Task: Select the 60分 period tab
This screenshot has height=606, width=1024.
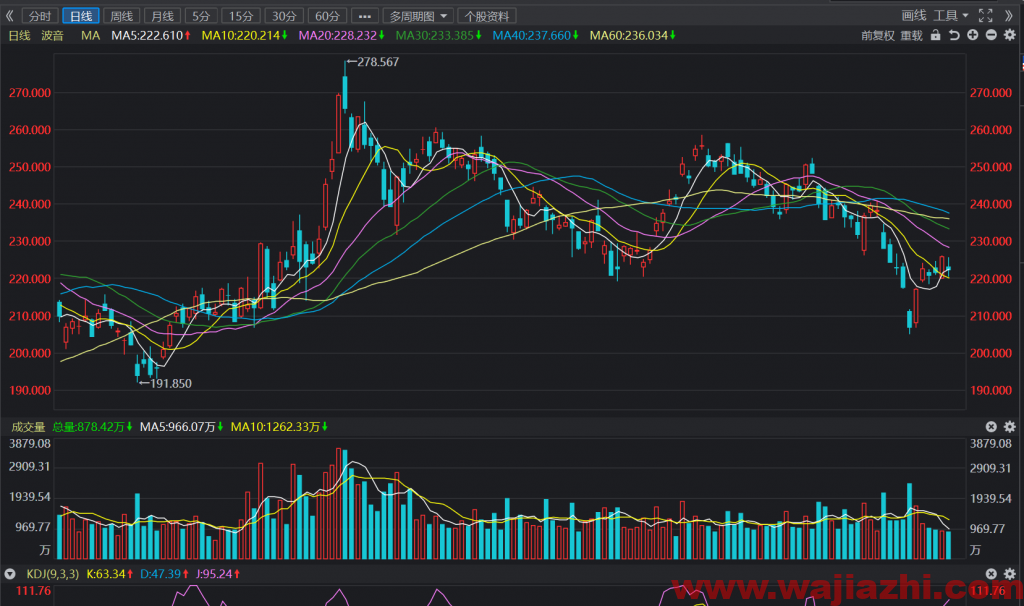Action: point(327,16)
